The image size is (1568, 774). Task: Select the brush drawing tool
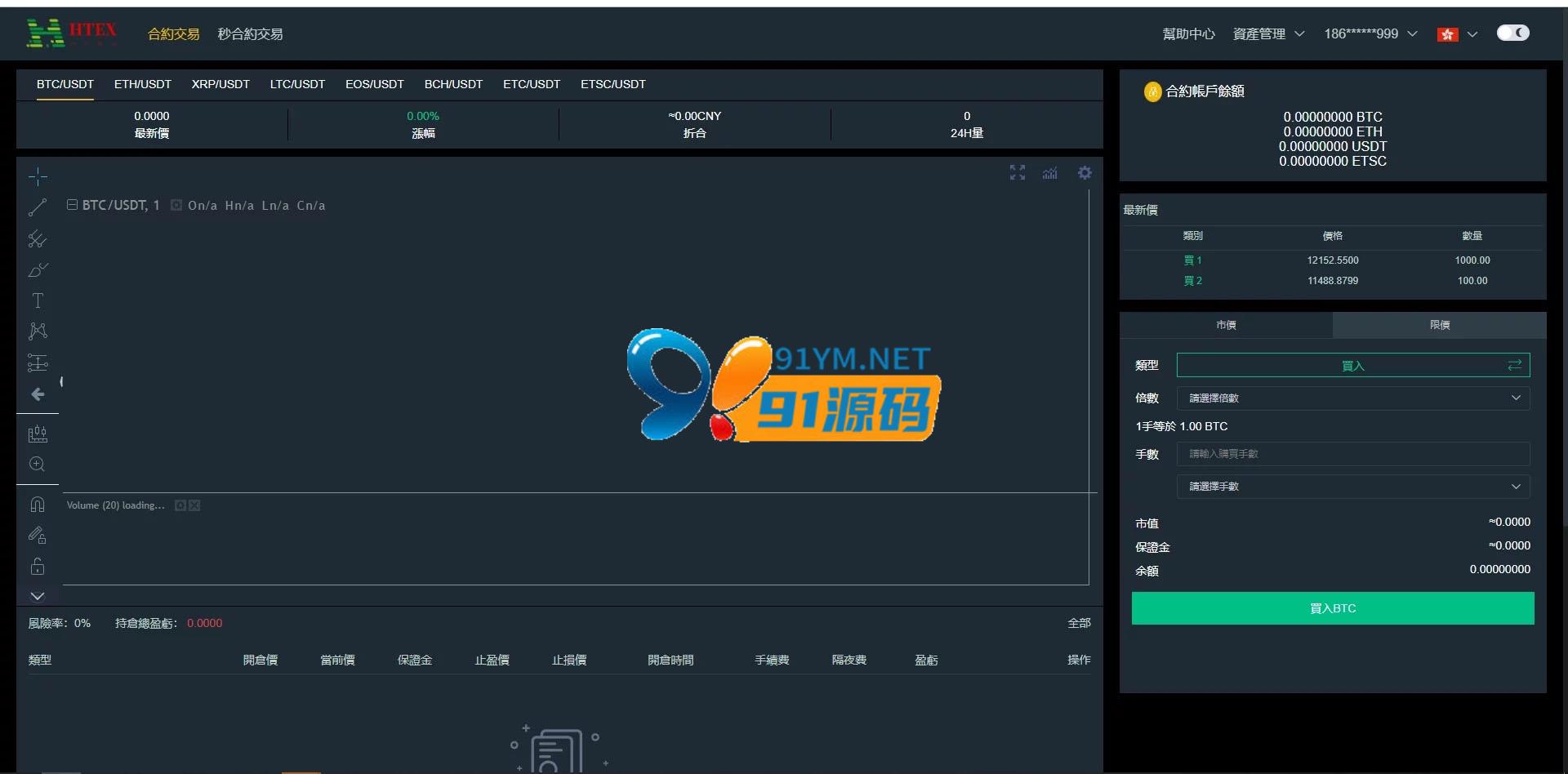[38, 269]
